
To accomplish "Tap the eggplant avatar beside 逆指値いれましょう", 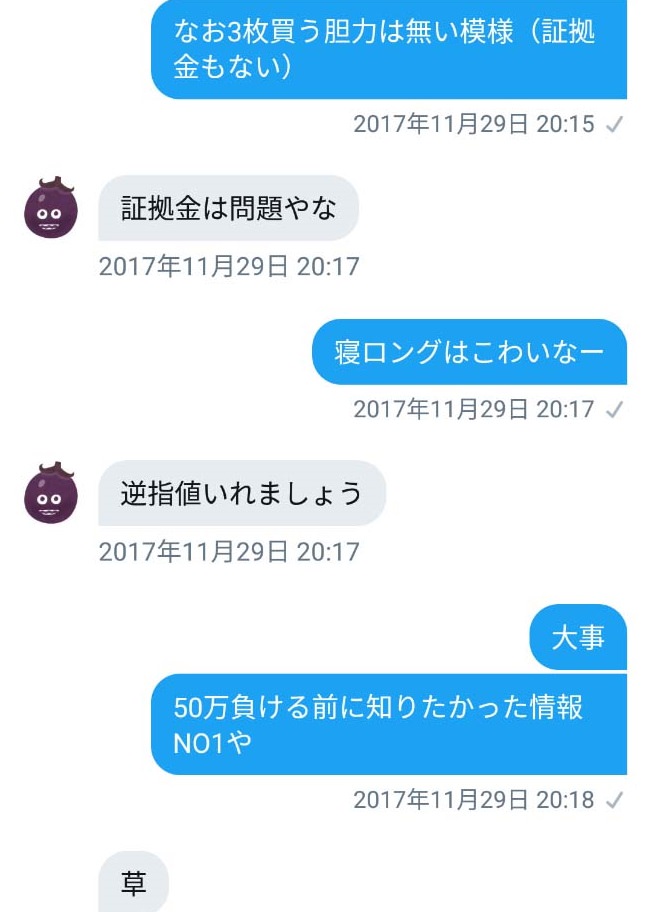I will pos(51,493).
